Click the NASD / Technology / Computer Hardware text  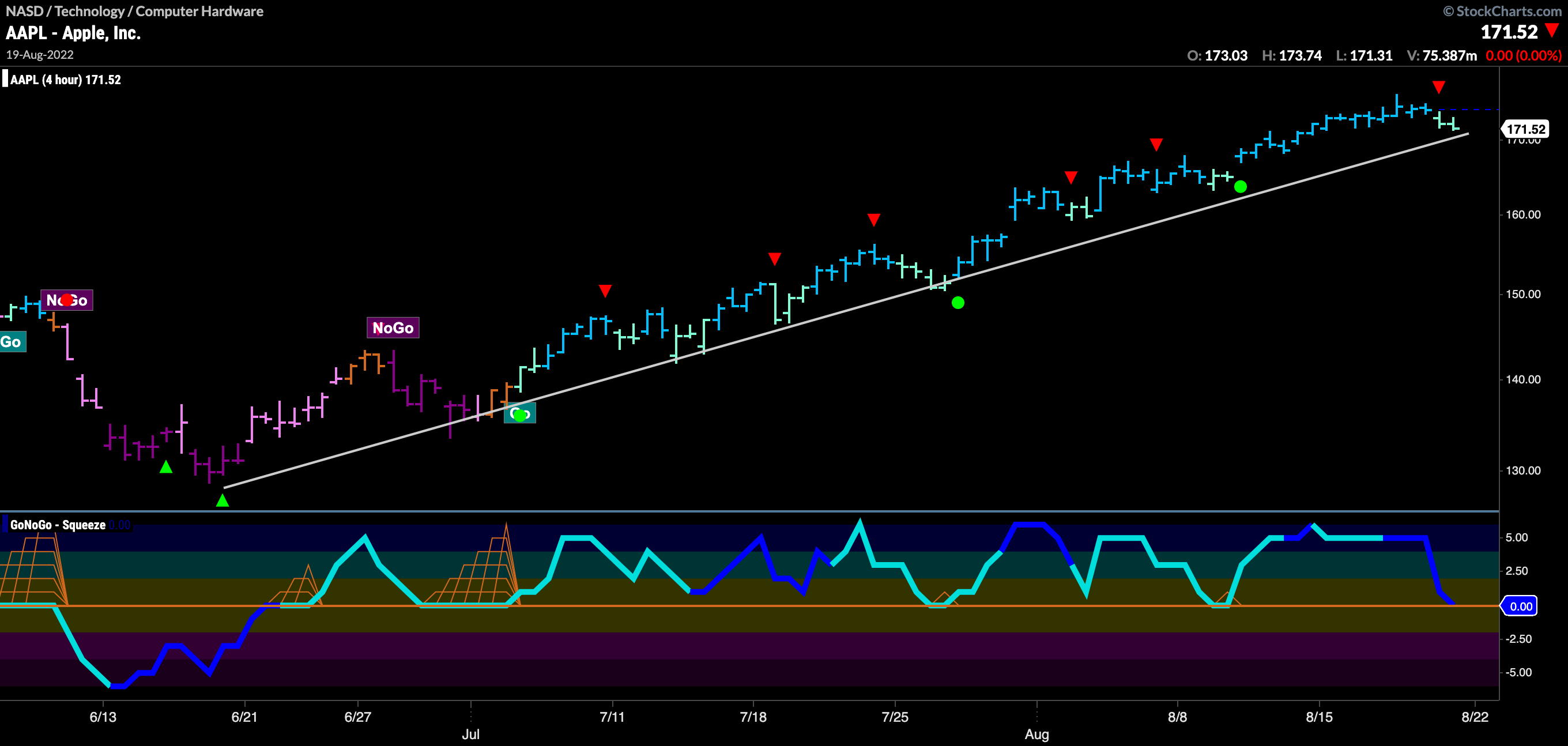(x=134, y=11)
